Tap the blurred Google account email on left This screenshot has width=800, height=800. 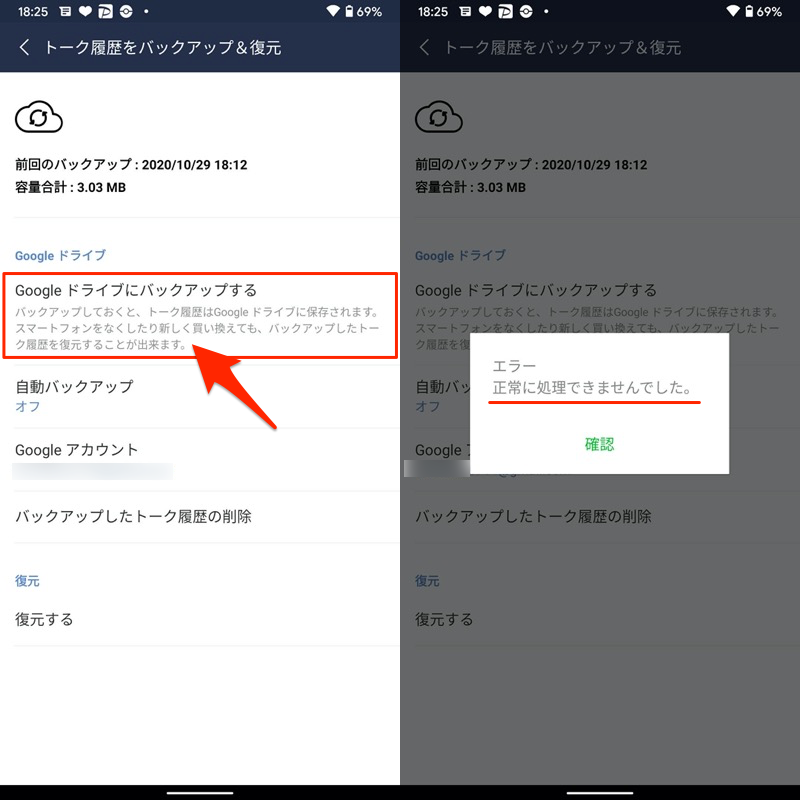92,471
